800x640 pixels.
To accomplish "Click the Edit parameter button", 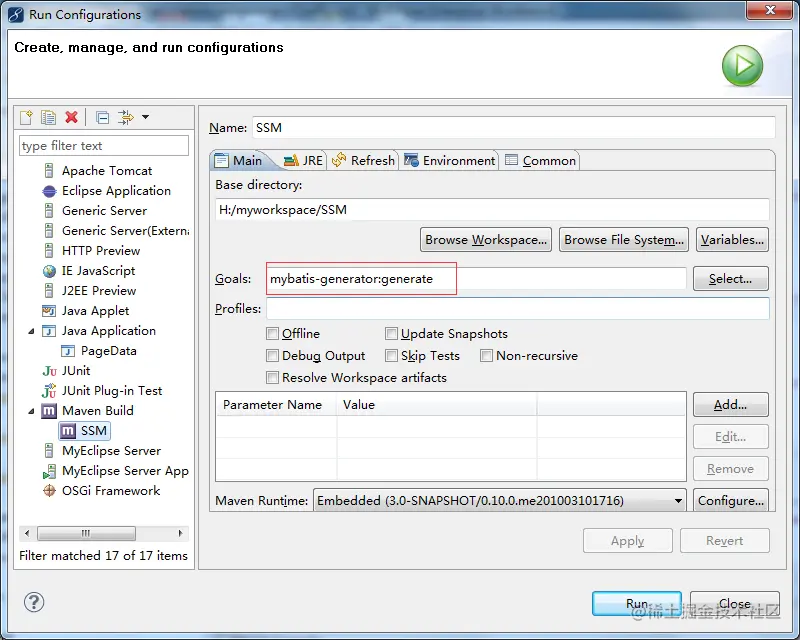I will coord(731,437).
